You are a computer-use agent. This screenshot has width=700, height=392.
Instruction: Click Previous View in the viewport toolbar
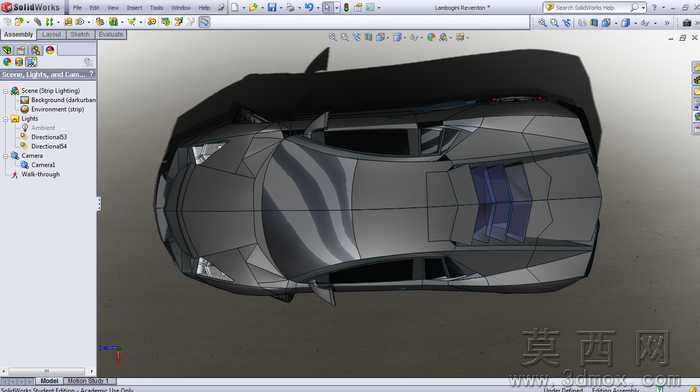click(357, 38)
